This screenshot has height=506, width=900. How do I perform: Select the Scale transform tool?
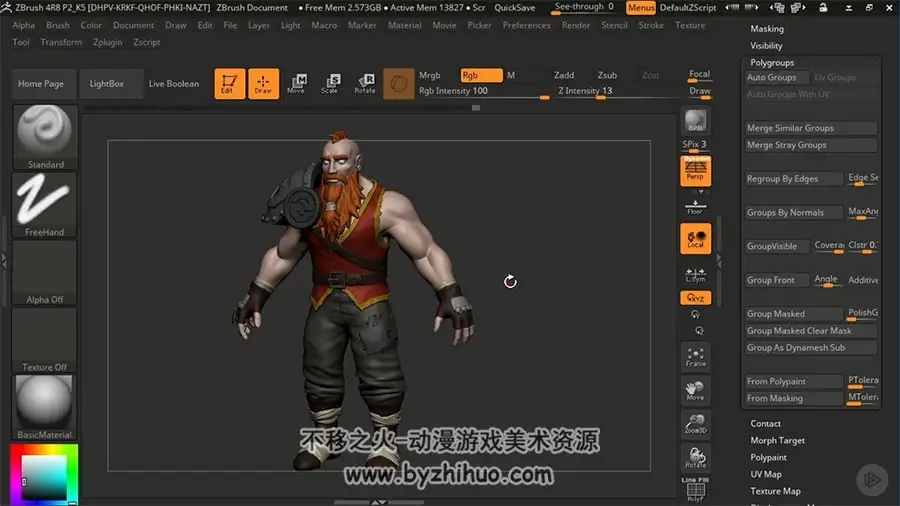[330, 84]
